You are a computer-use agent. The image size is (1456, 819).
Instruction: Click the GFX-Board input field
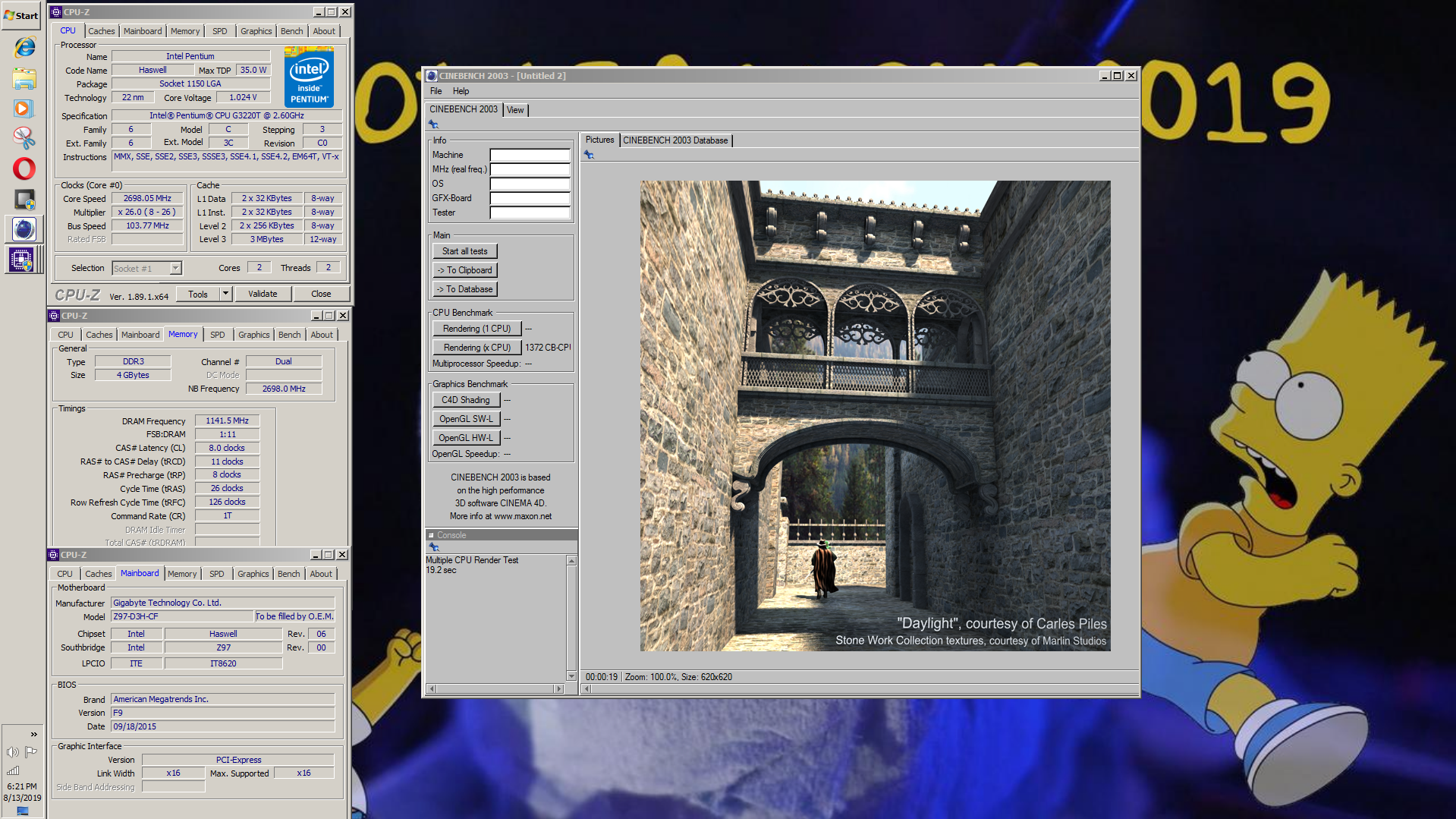[530, 198]
